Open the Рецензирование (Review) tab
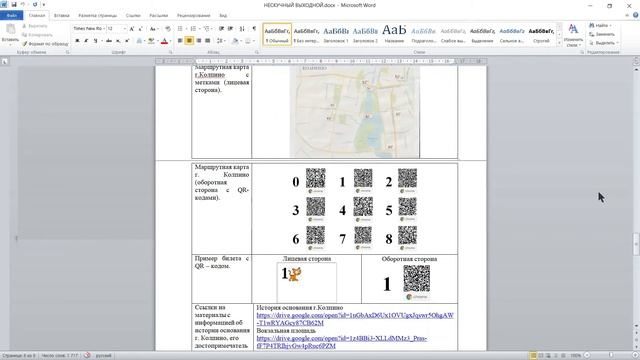Viewport: 640px width, 360px height. click(x=193, y=16)
